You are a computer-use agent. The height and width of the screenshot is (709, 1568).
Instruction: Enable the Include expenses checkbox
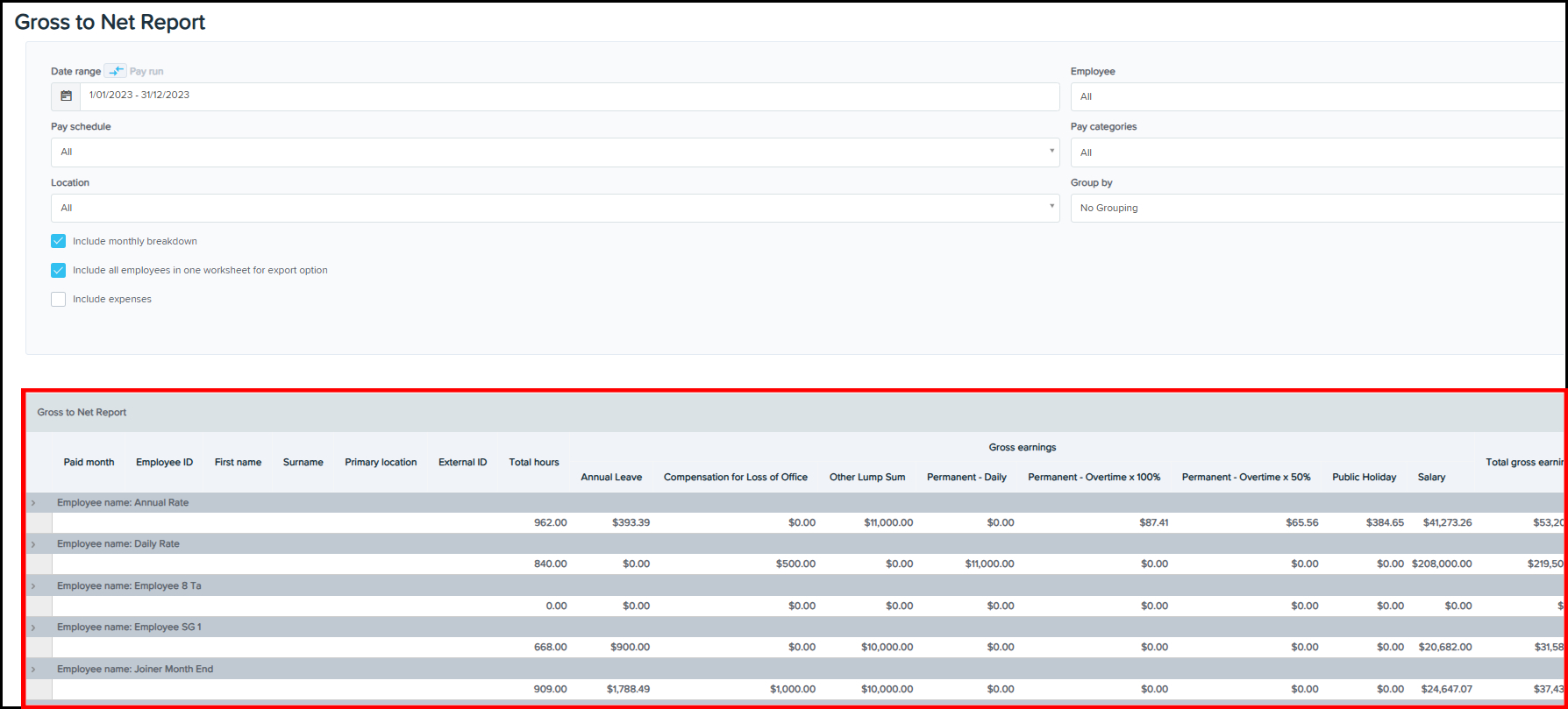[x=59, y=299]
